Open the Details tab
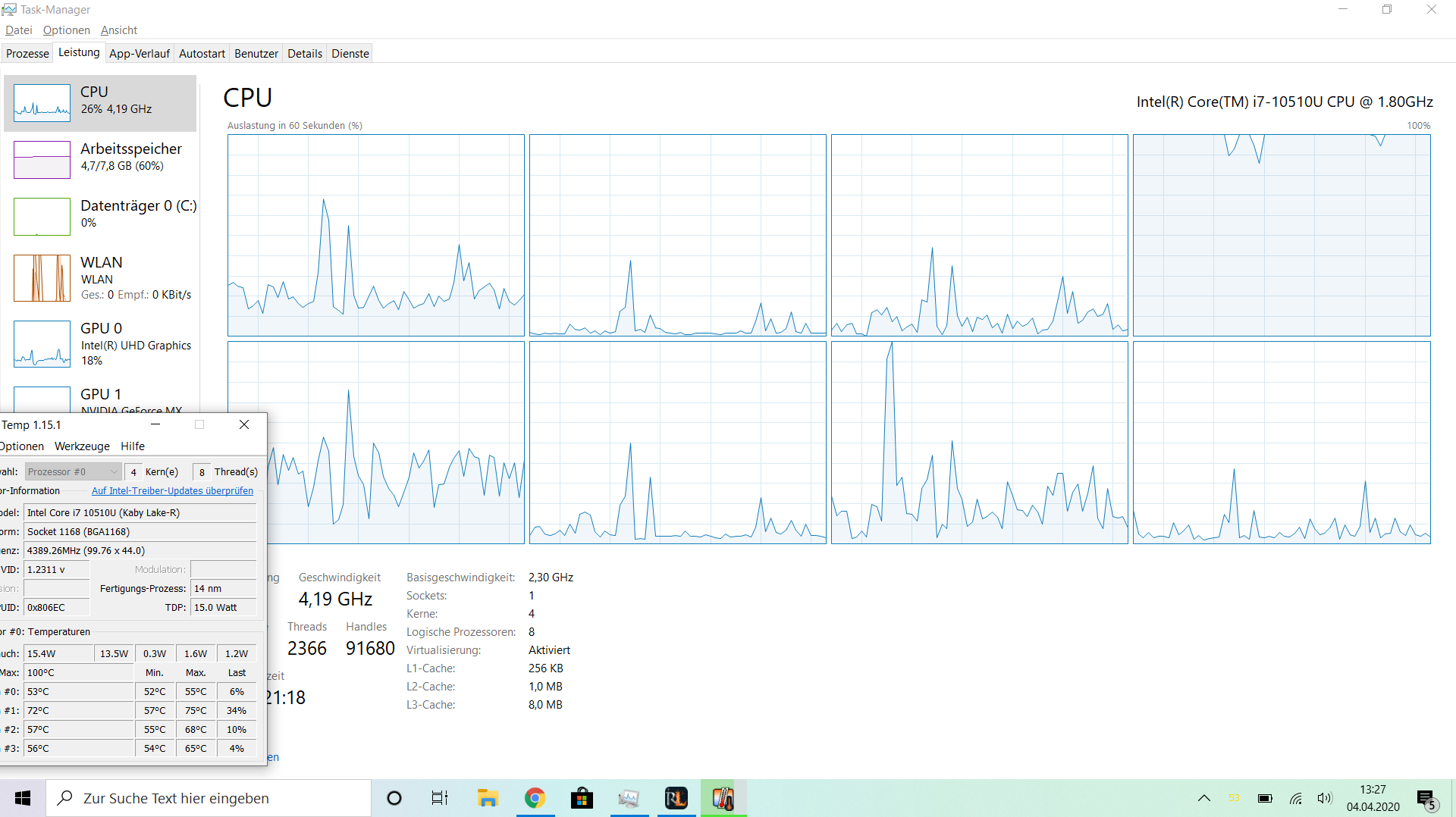This screenshot has height=817, width=1456. click(x=305, y=53)
